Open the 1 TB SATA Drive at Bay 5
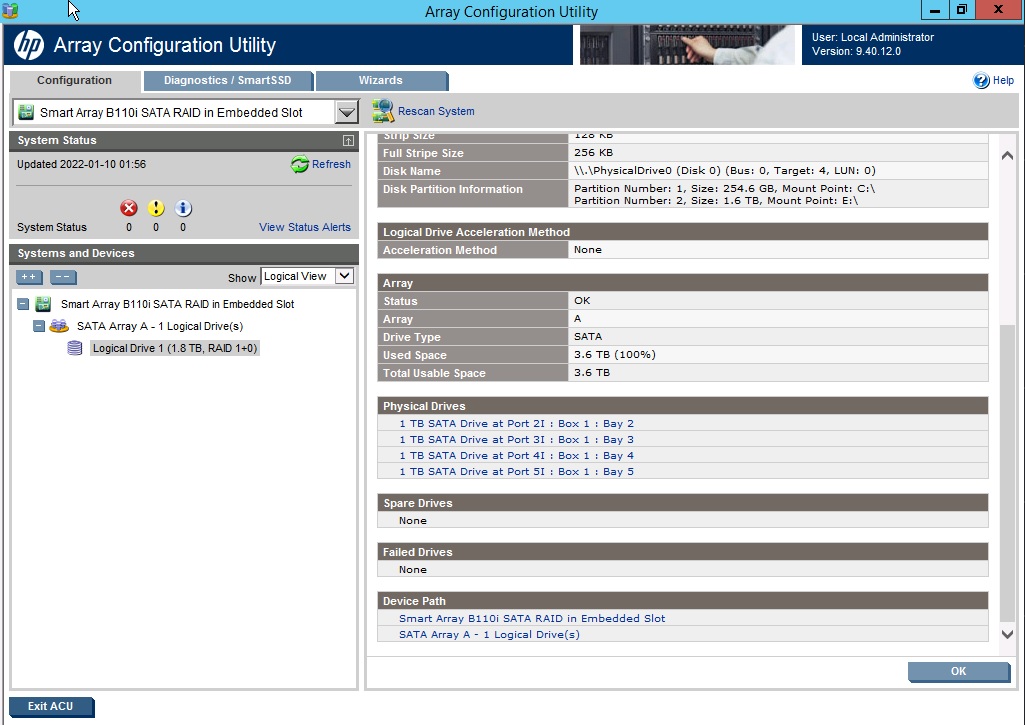The width and height of the screenshot is (1025, 725). [x=516, y=471]
